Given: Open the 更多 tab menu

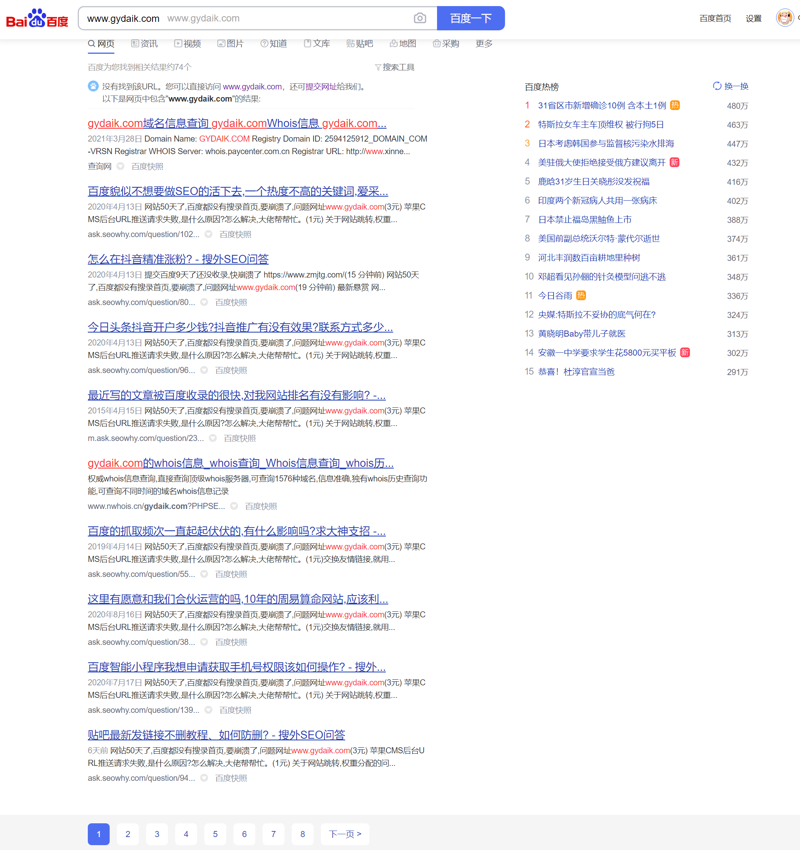Looking at the screenshot, I should (x=484, y=44).
